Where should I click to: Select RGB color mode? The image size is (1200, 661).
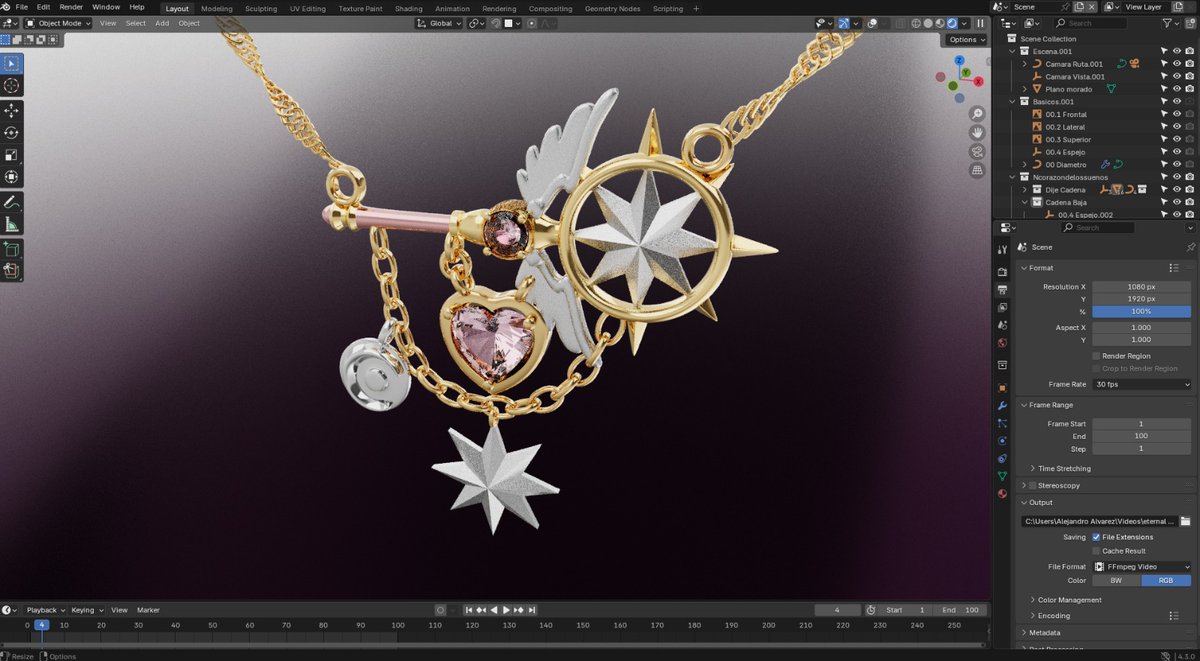[x=1166, y=580]
